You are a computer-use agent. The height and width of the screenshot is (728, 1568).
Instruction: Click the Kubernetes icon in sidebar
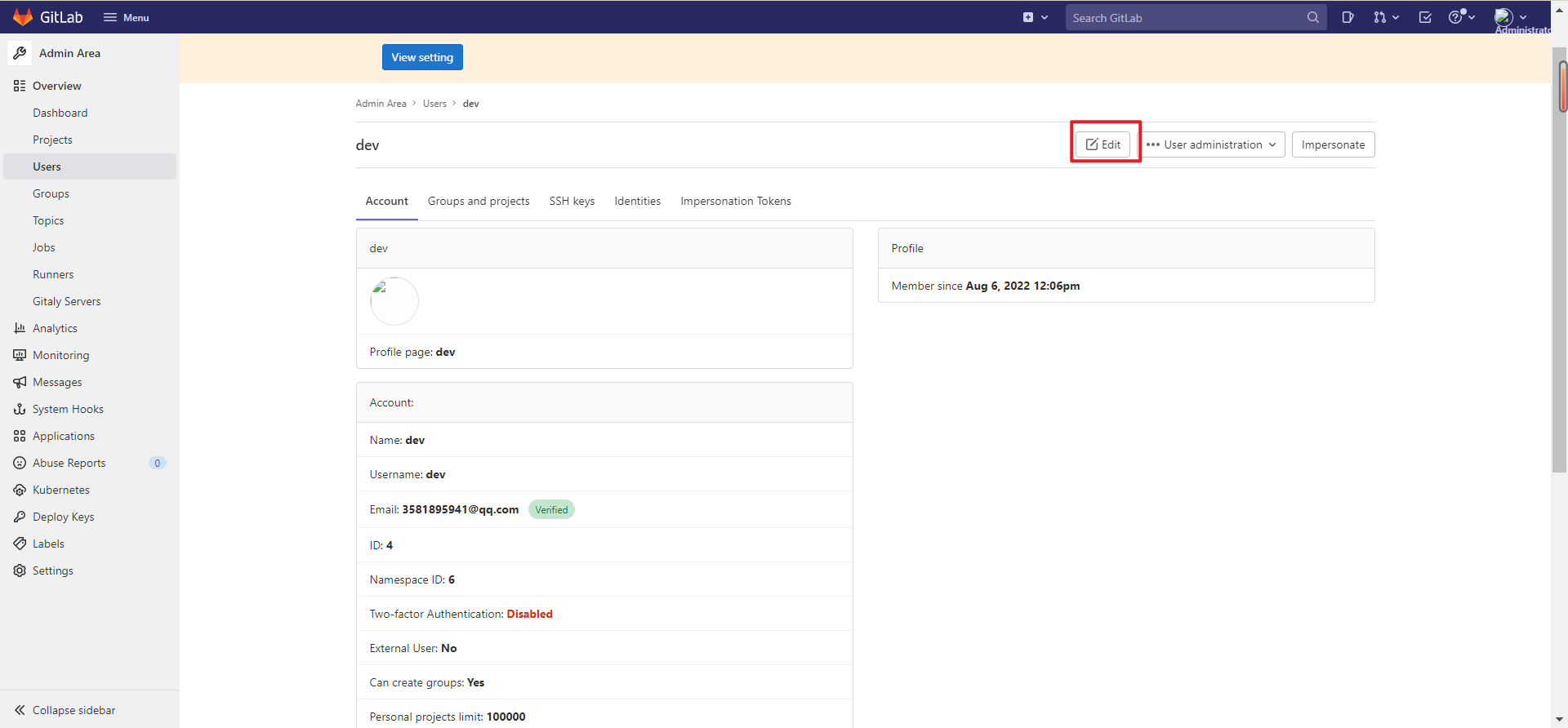[20, 490]
